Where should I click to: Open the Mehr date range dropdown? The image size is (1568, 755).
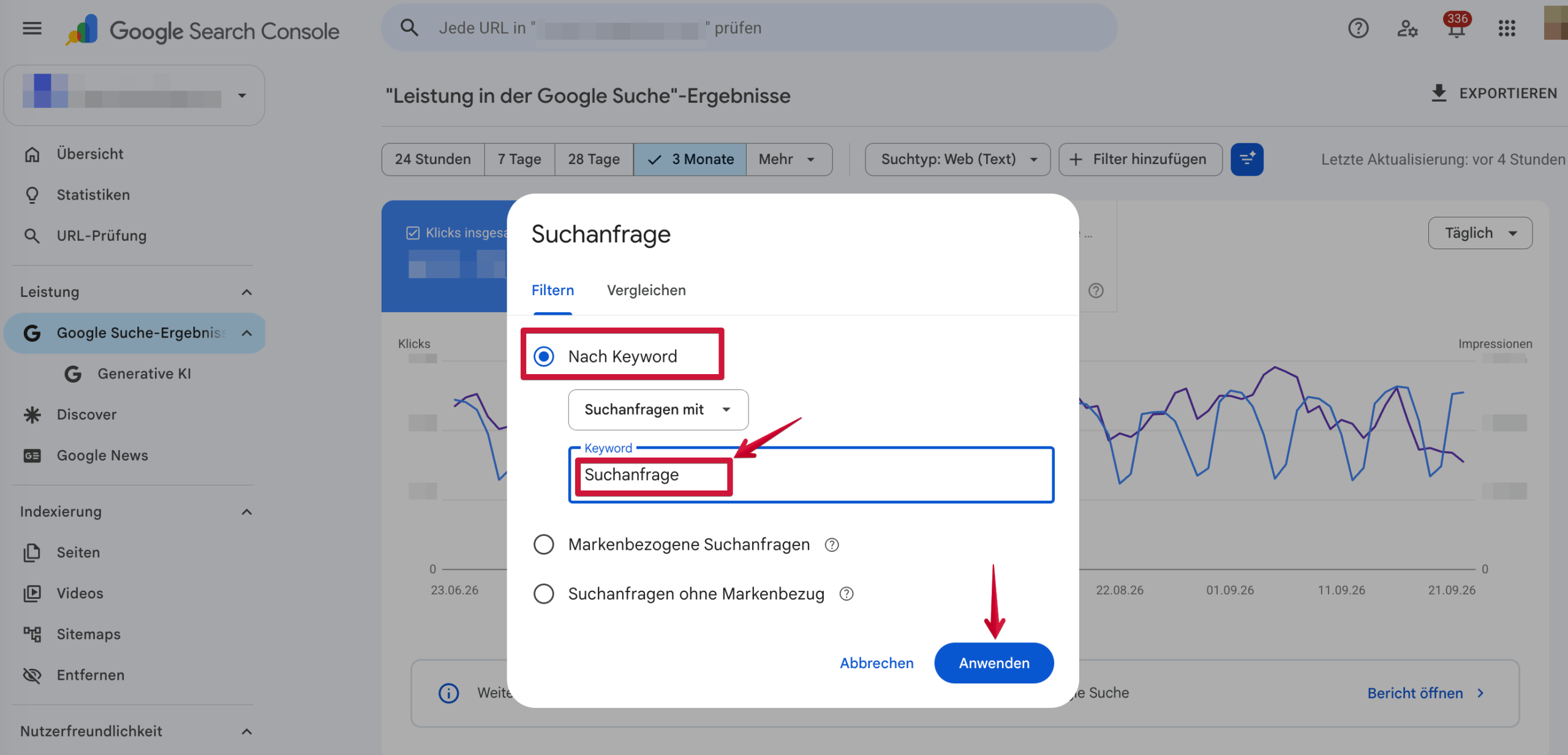(789, 159)
